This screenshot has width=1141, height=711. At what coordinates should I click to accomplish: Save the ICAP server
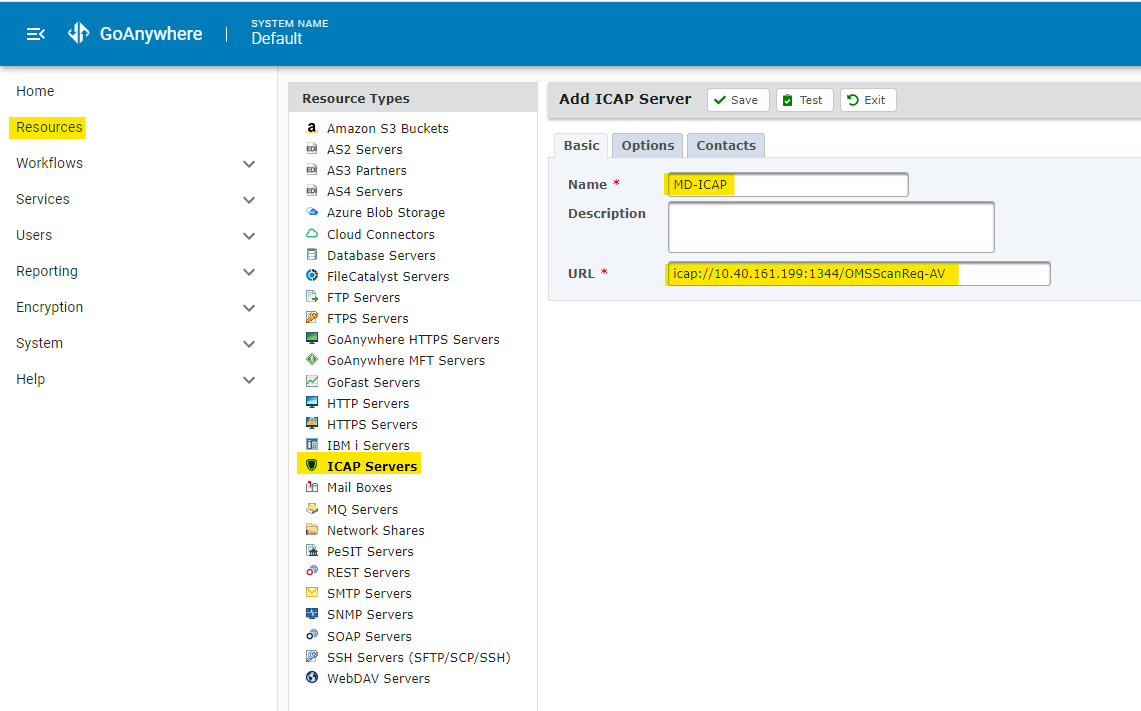tap(738, 100)
